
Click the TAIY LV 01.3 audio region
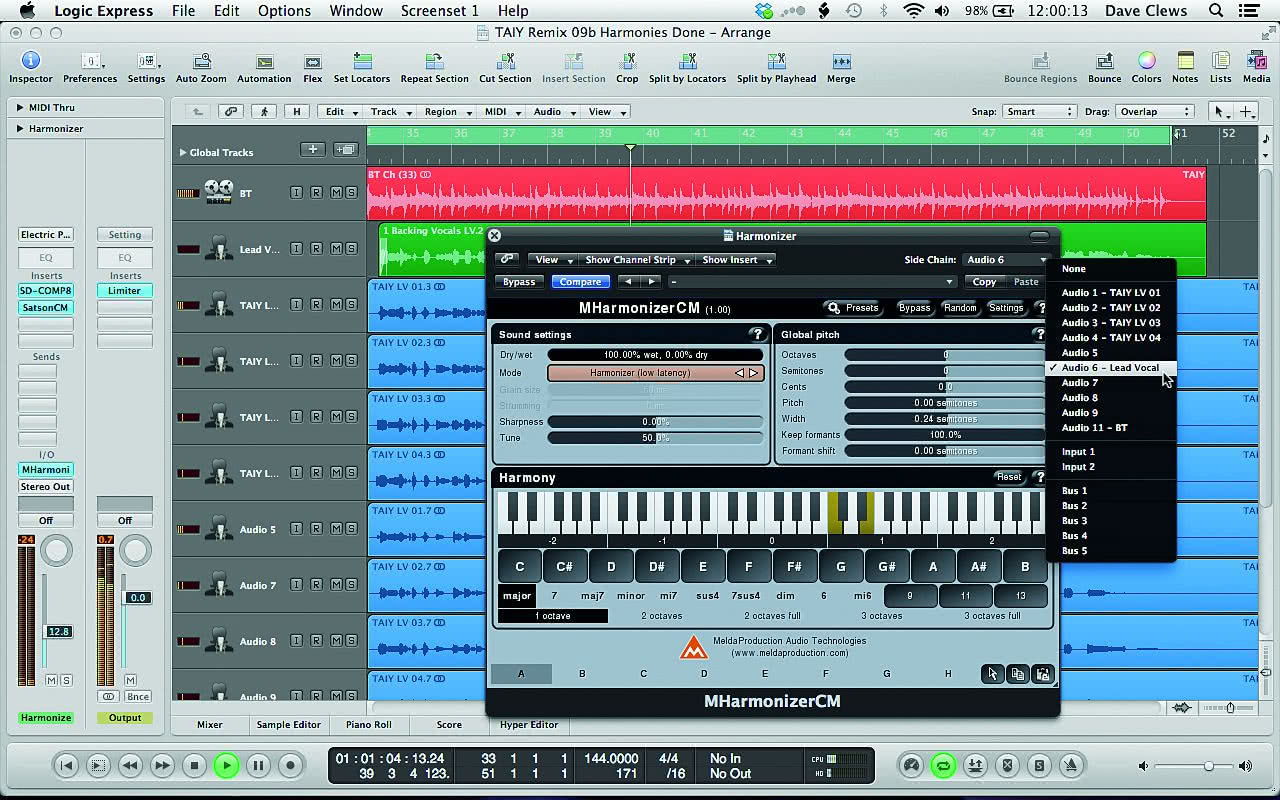point(428,306)
